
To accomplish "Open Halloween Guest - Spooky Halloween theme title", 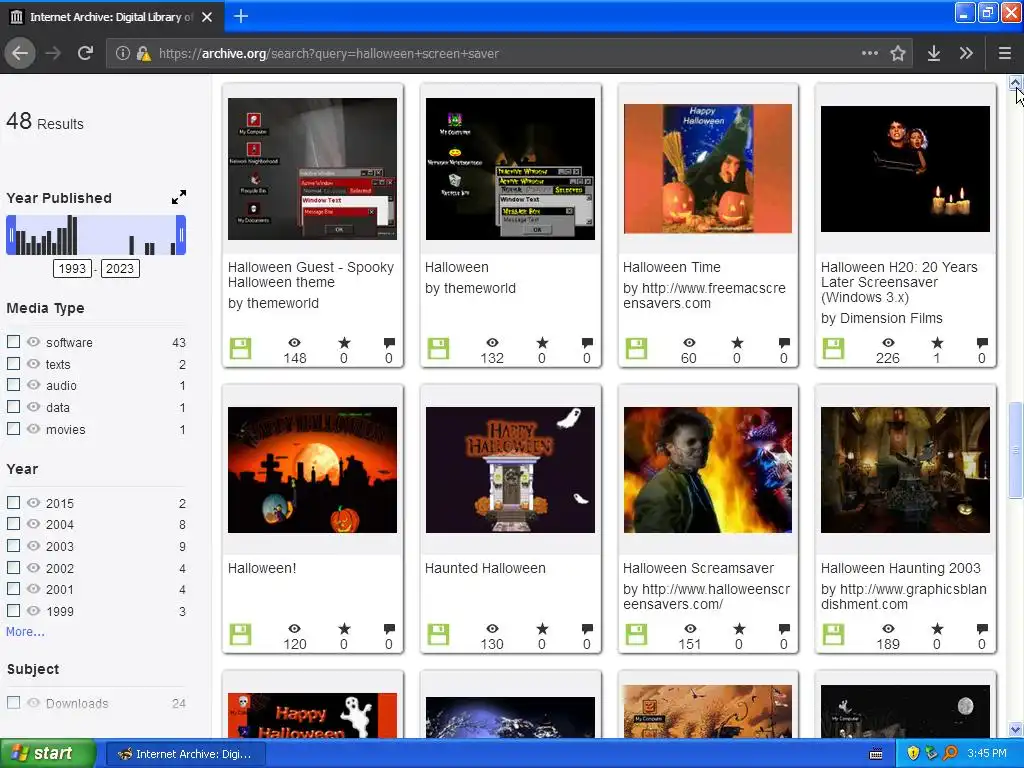I will pyautogui.click(x=311, y=274).
